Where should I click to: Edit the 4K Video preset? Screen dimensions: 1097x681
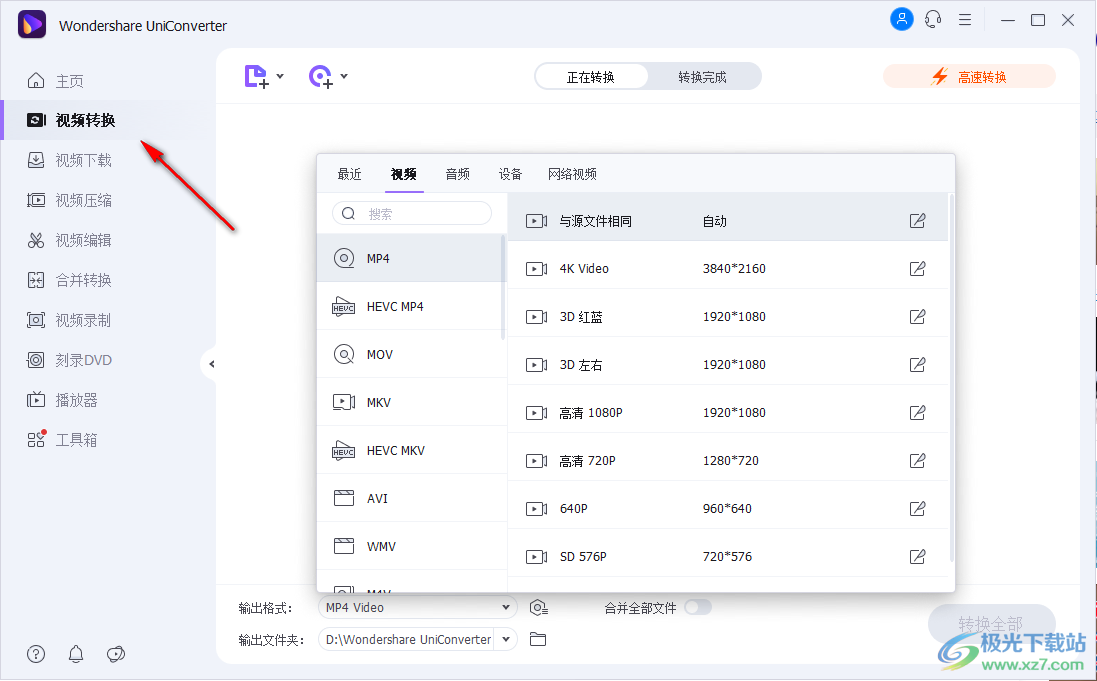917,269
